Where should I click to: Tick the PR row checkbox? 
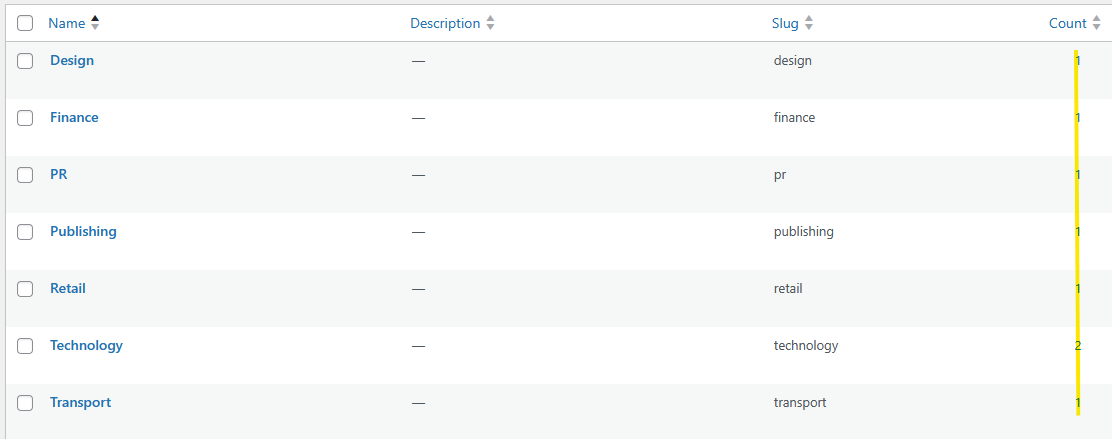click(25, 175)
